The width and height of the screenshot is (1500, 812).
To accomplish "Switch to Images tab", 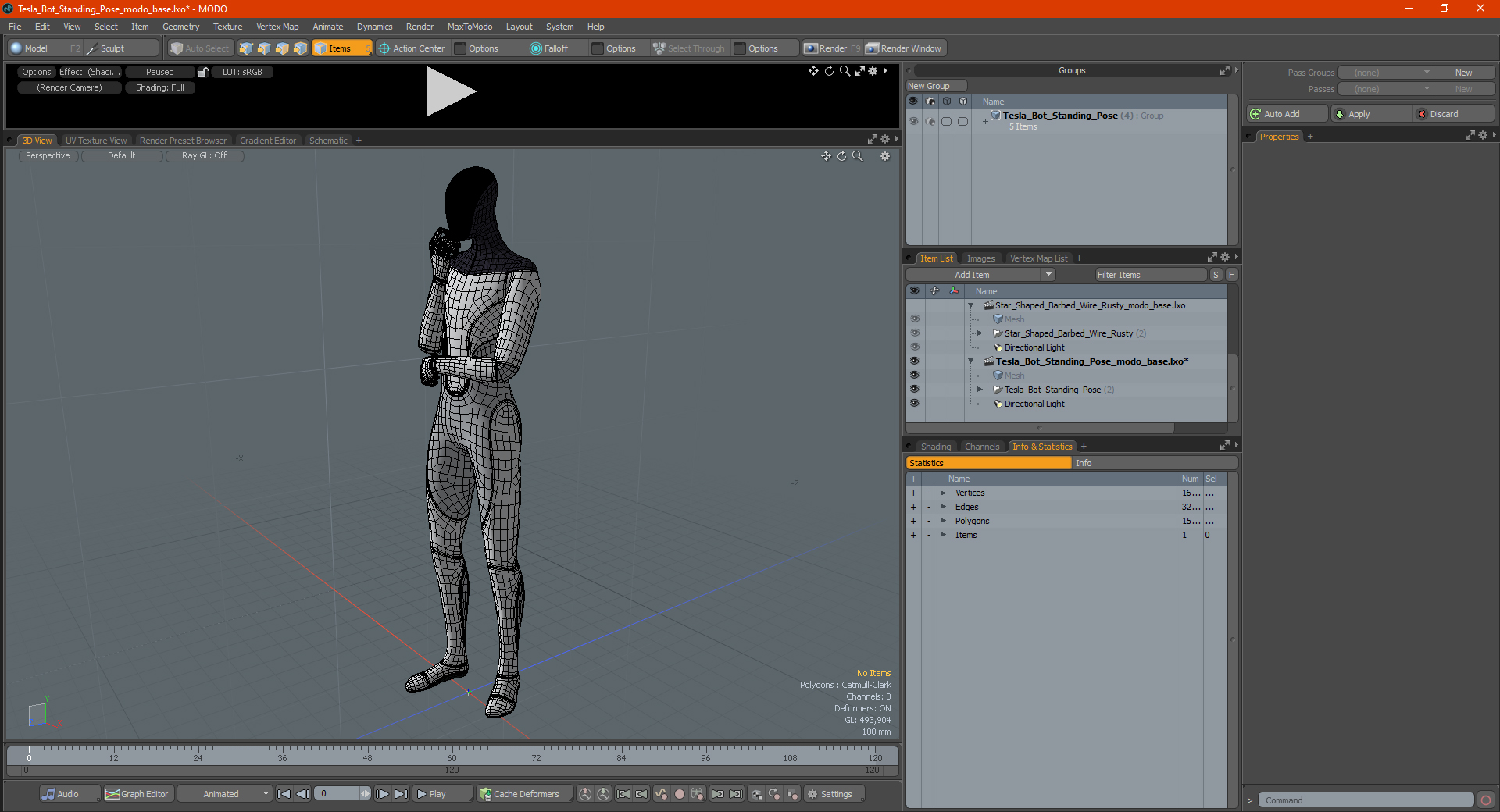I will (x=980, y=258).
